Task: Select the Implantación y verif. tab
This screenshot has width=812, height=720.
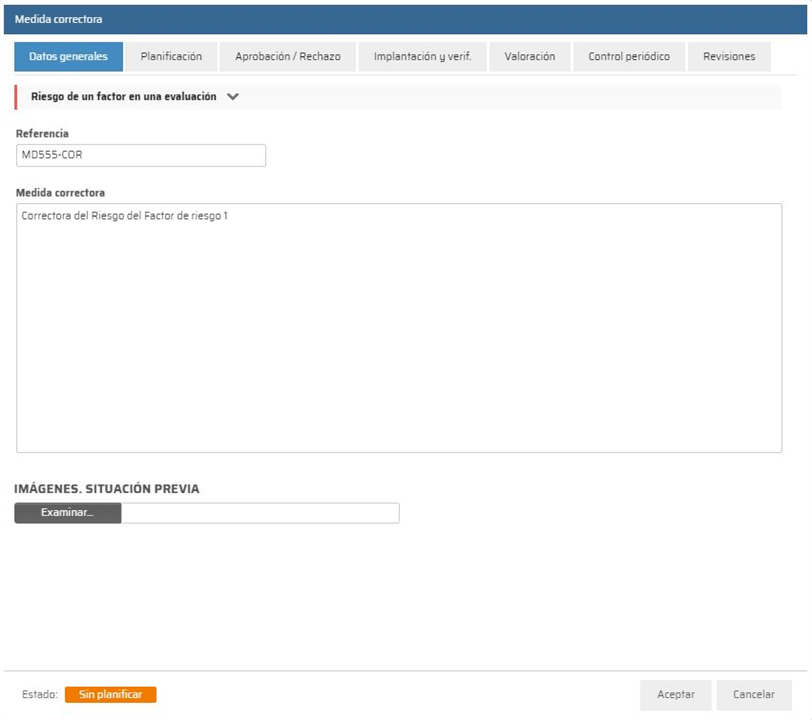Action: (422, 57)
